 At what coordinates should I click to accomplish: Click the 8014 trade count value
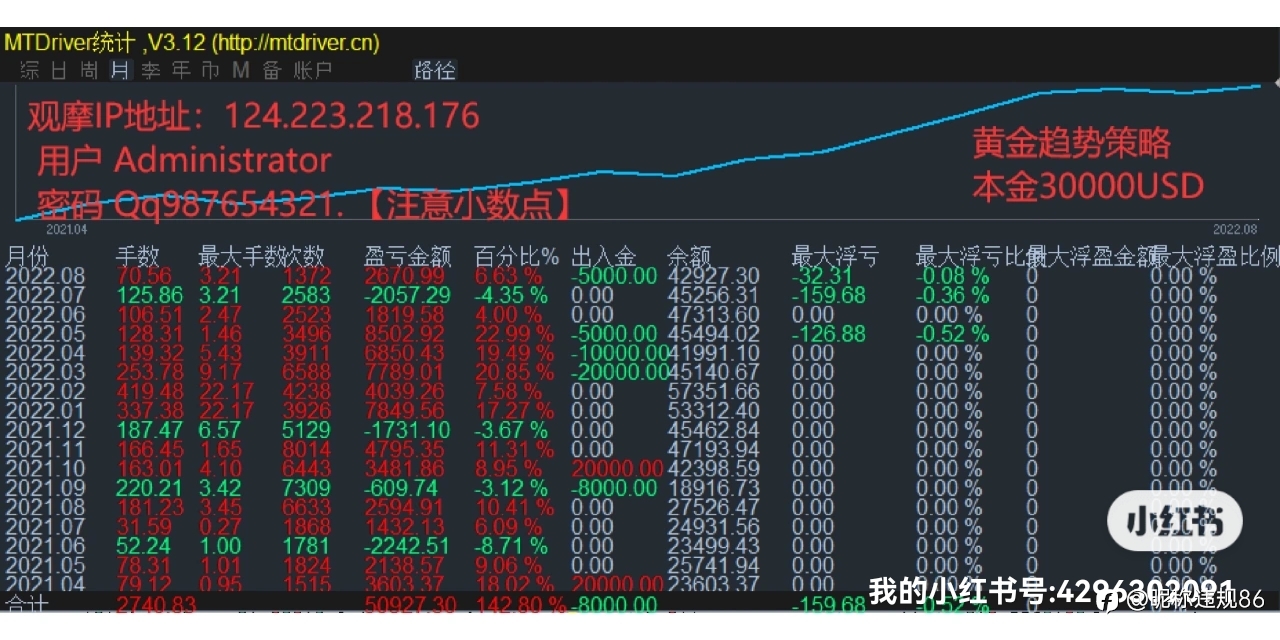[306, 450]
